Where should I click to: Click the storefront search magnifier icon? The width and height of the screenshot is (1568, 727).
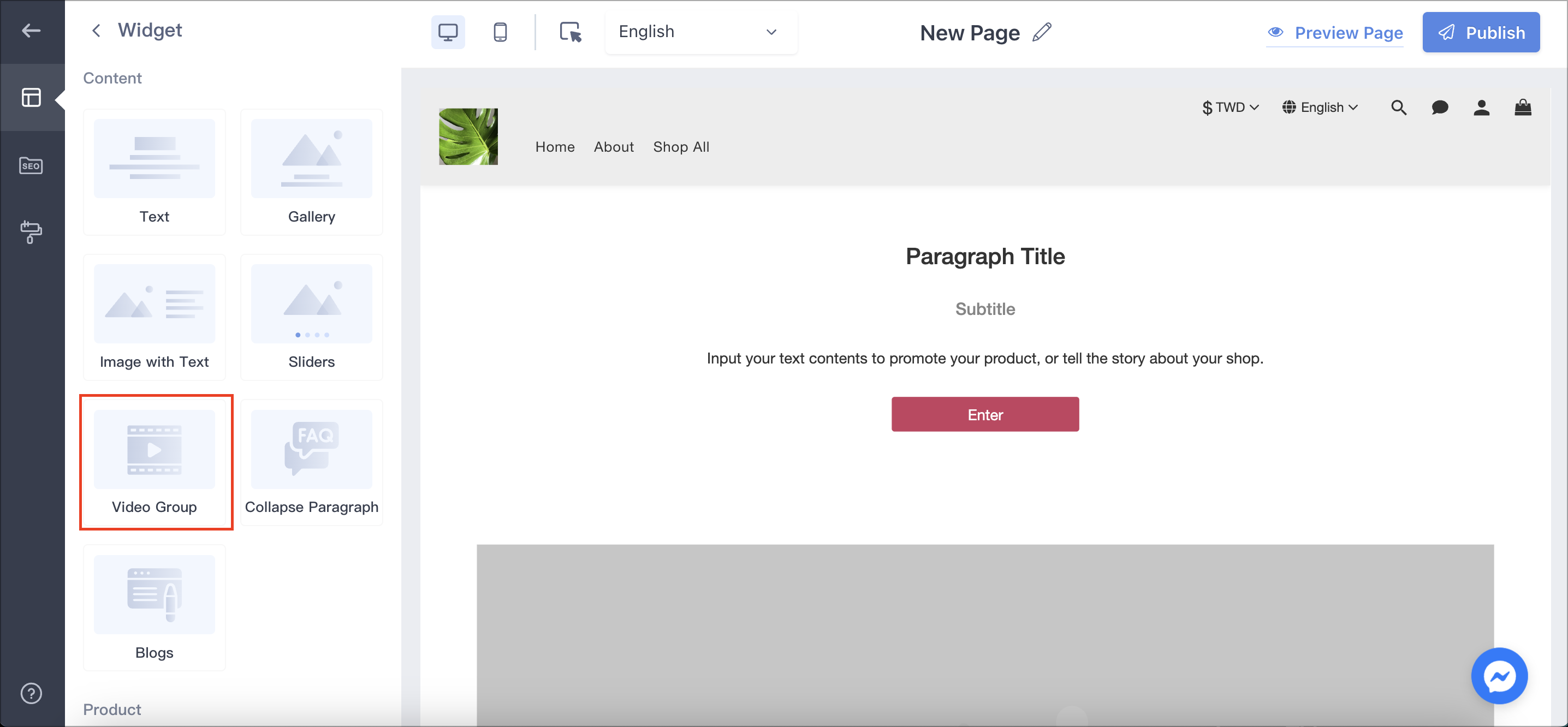point(1398,108)
